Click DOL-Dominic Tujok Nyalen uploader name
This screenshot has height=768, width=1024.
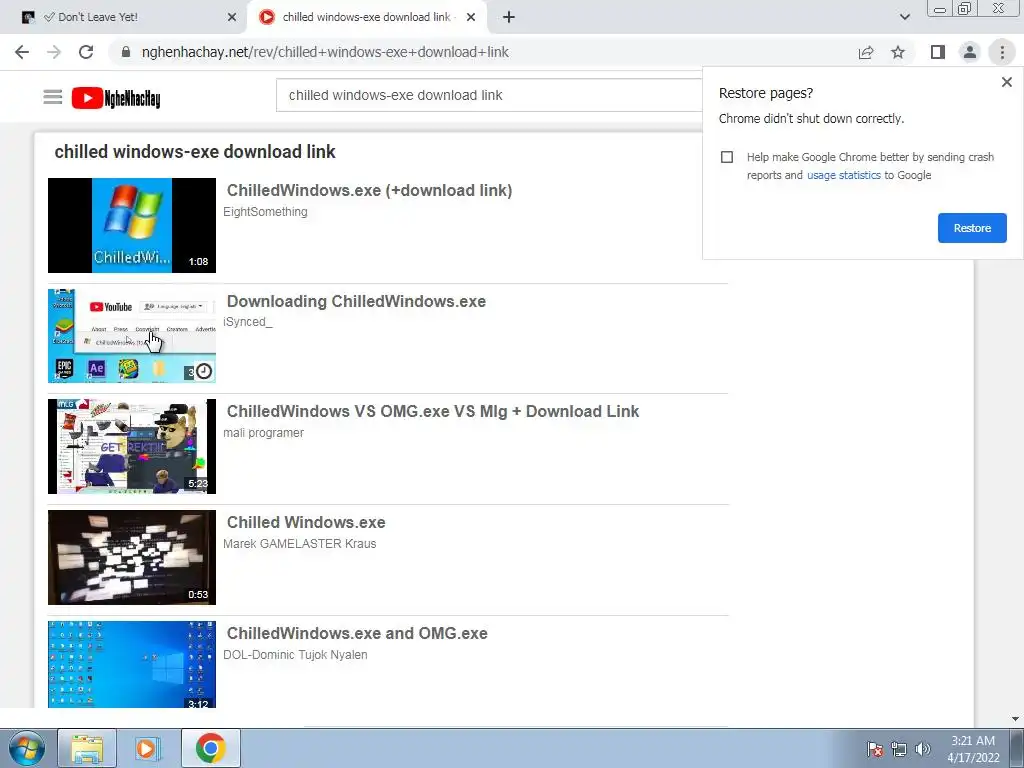295,655
